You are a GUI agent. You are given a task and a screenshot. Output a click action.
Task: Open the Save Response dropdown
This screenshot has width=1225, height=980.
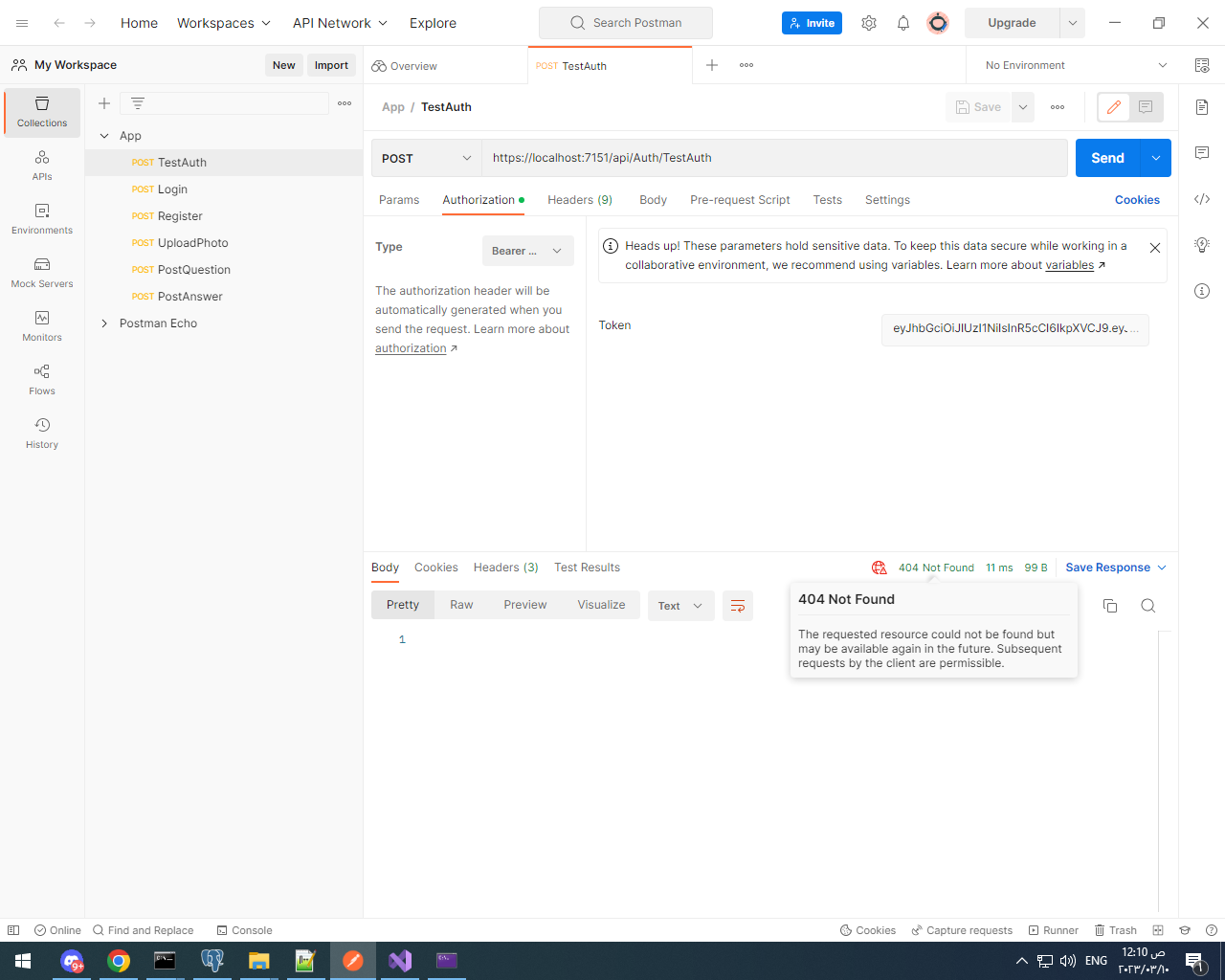(x=1116, y=568)
